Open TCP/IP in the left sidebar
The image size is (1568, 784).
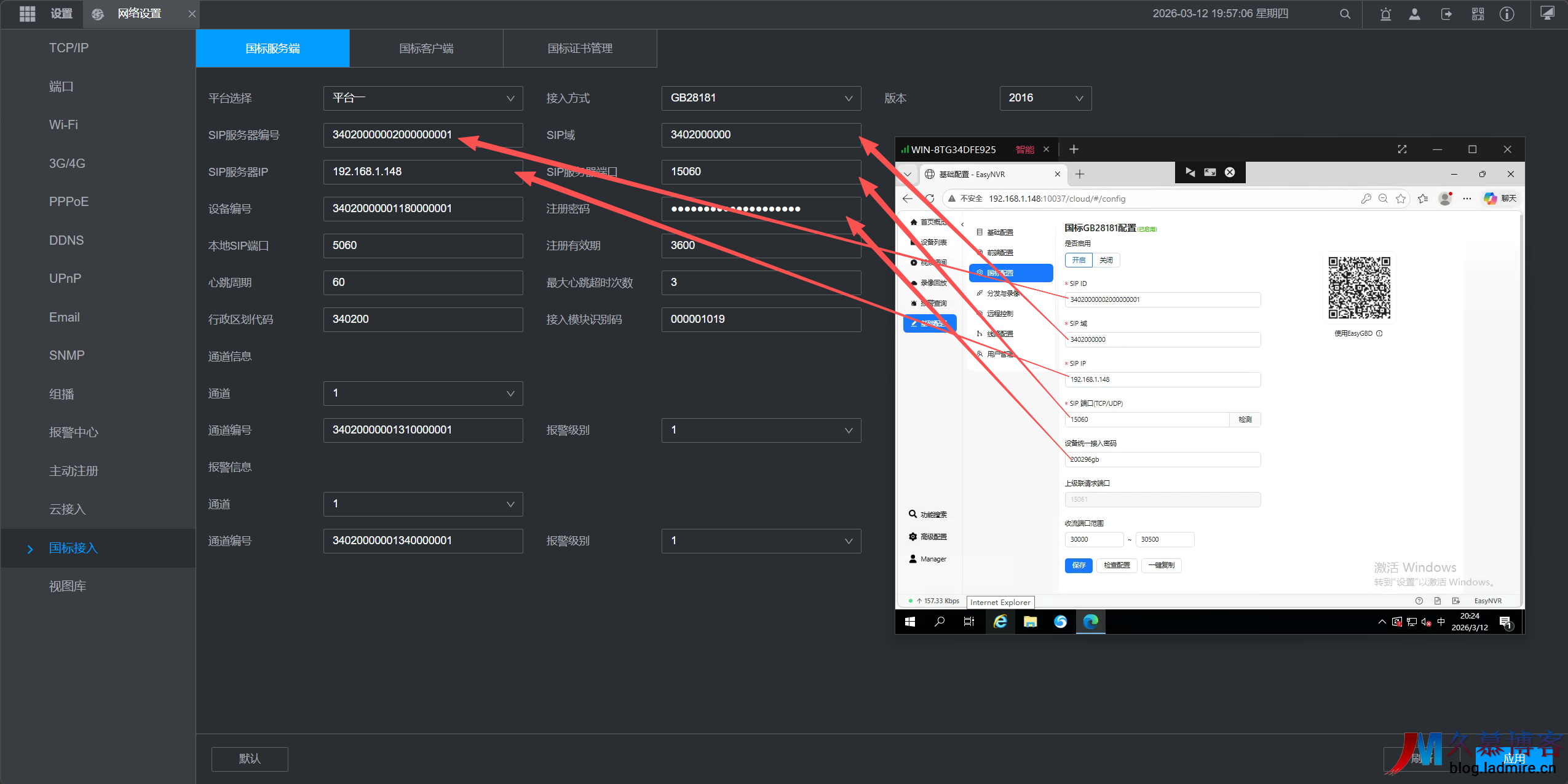pyautogui.click(x=69, y=48)
